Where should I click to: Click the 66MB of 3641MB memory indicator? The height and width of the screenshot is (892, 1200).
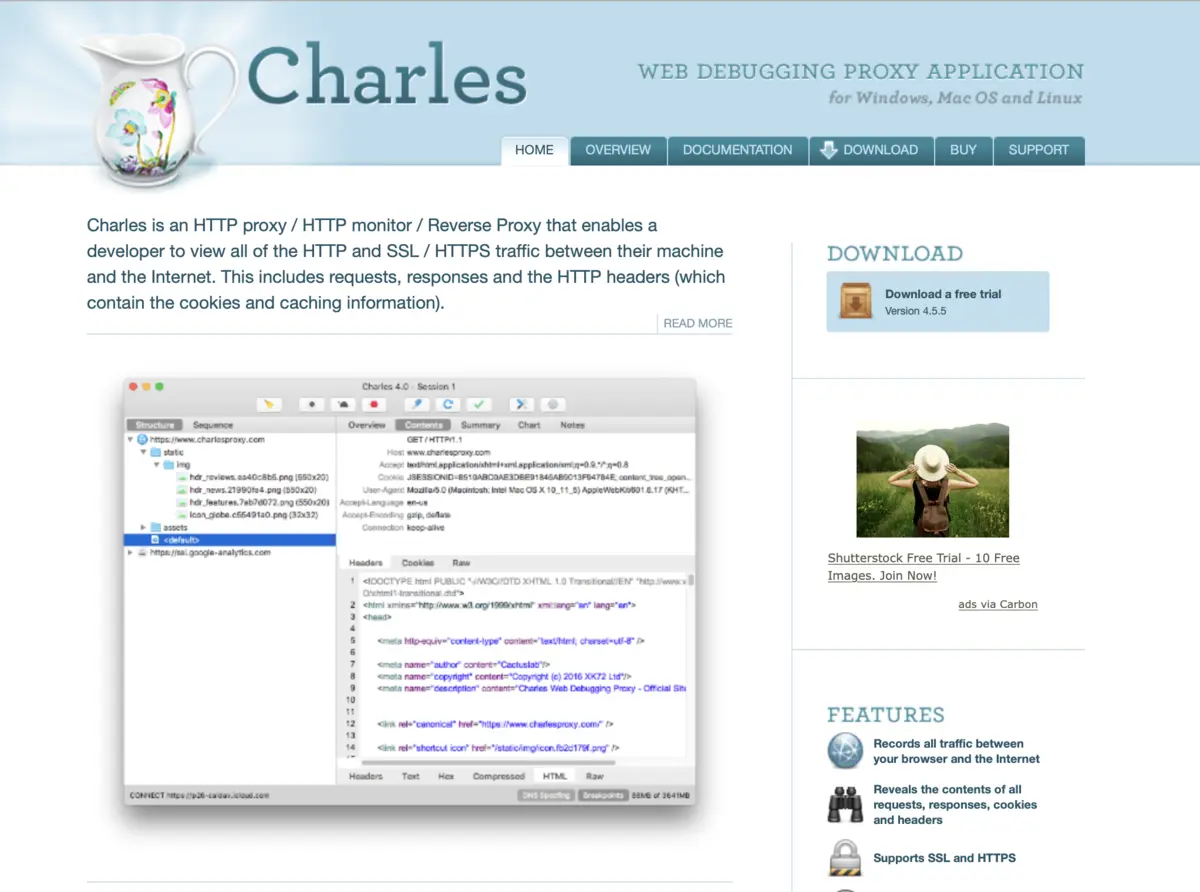(661, 796)
